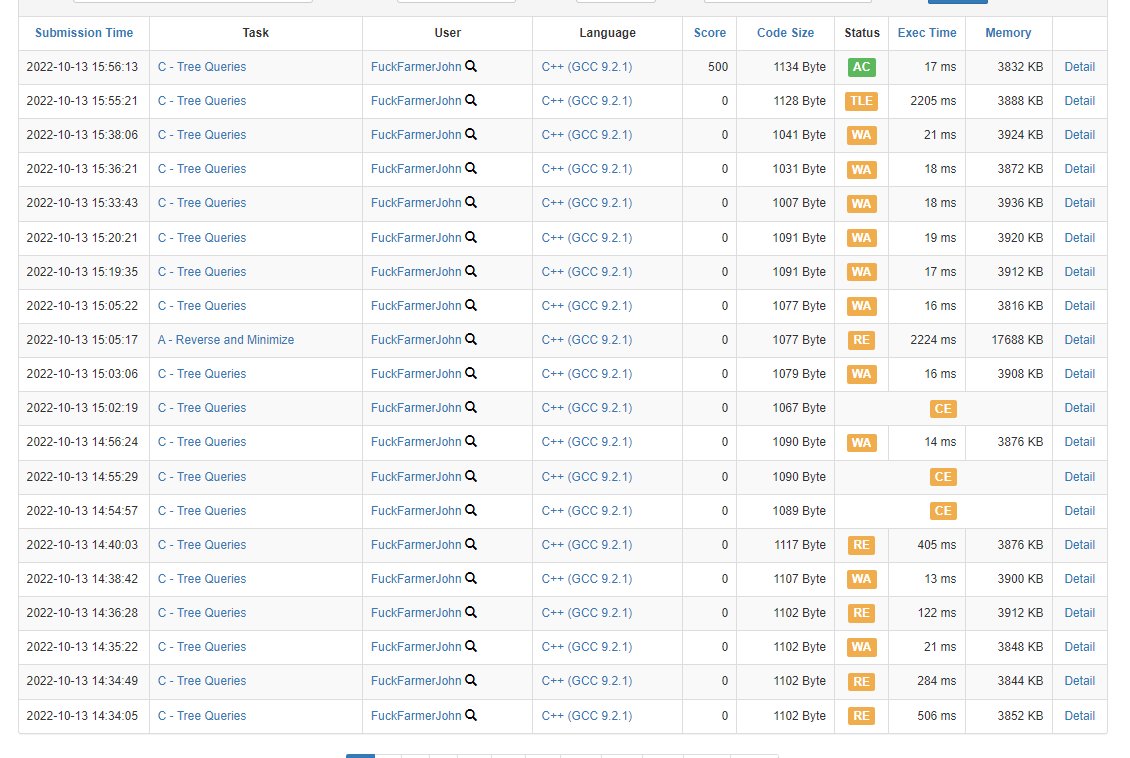1130x758 pixels.
Task: Click C++ (GCC 9.2.1) in 15:56:13 row
Action: 587,67
